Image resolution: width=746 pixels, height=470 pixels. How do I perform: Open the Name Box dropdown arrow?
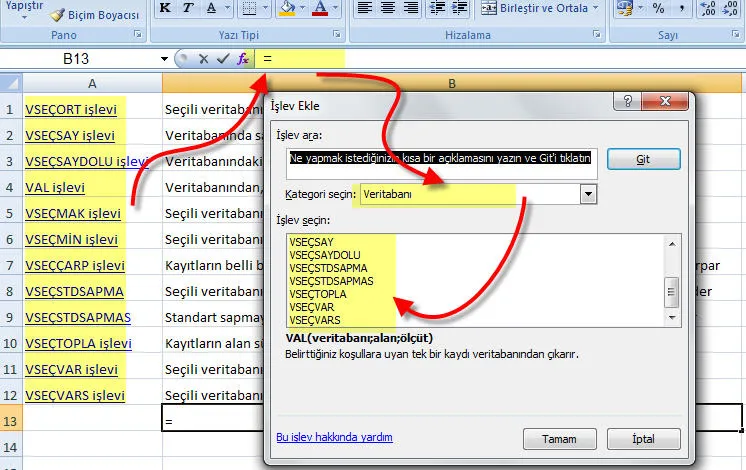pyautogui.click(x=165, y=59)
